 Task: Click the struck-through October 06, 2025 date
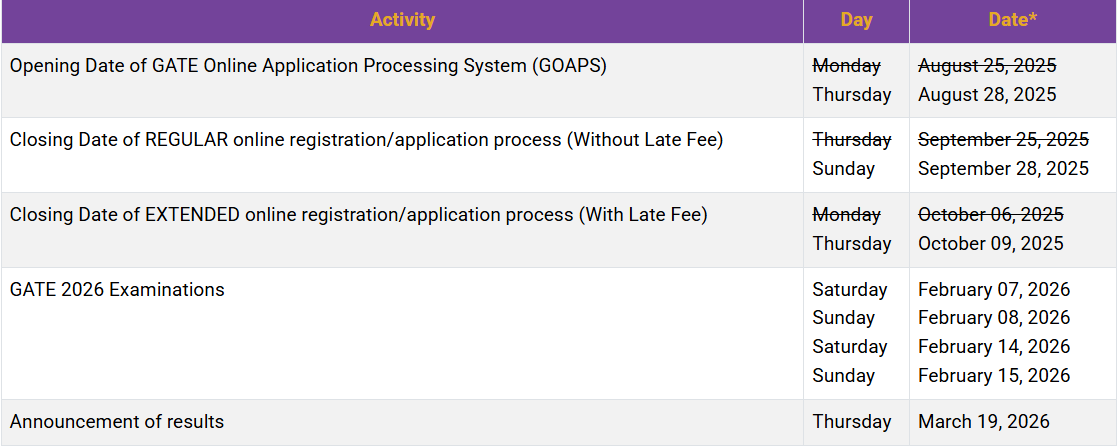click(x=991, y=215)
